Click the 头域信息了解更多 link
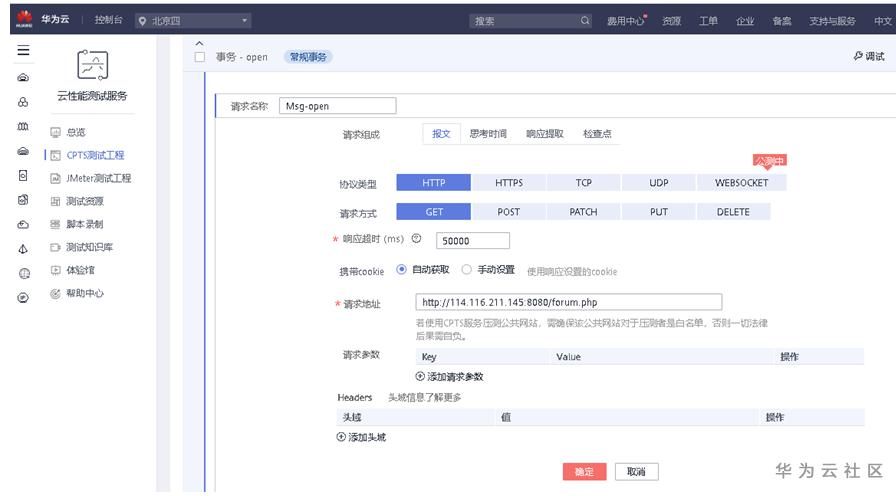Viewport: 896px width, 496px height. pos(425,397)
